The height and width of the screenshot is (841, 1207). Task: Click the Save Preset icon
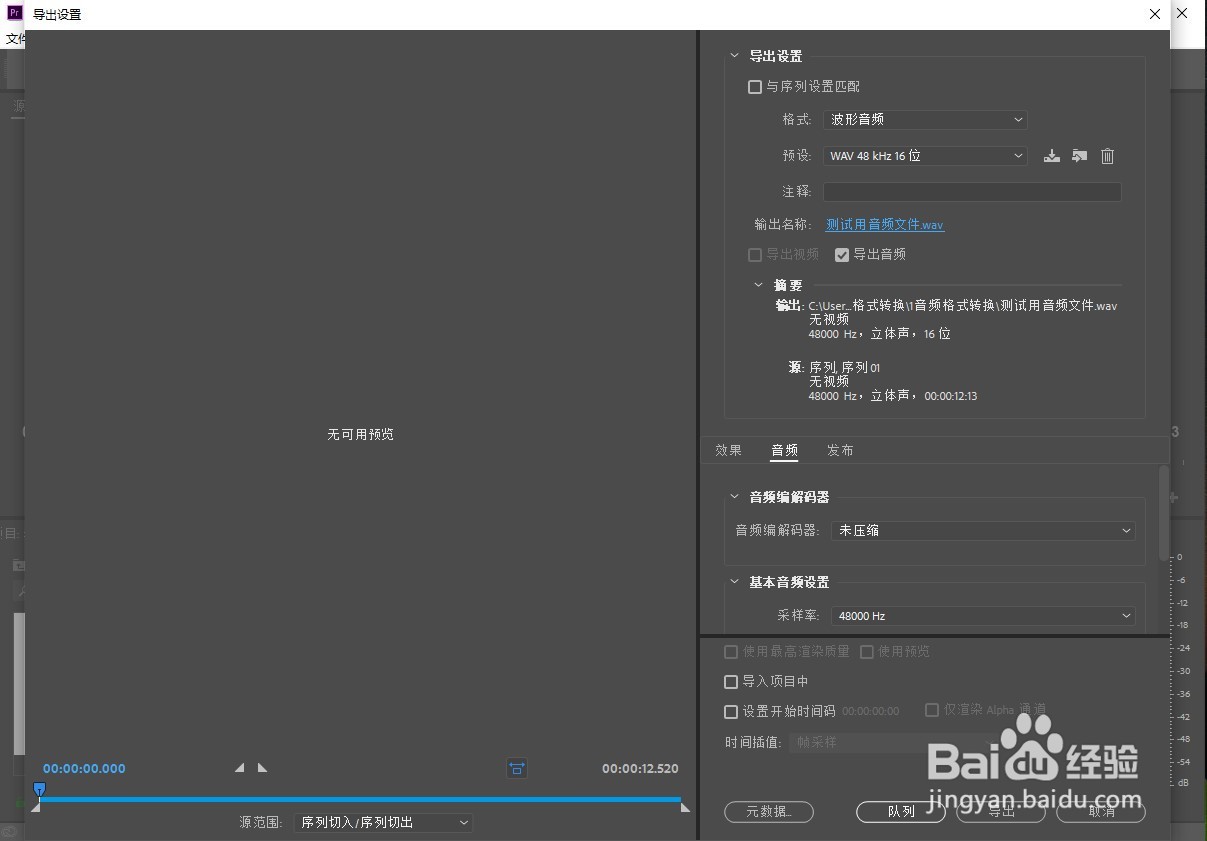[x=1051, y=156]
